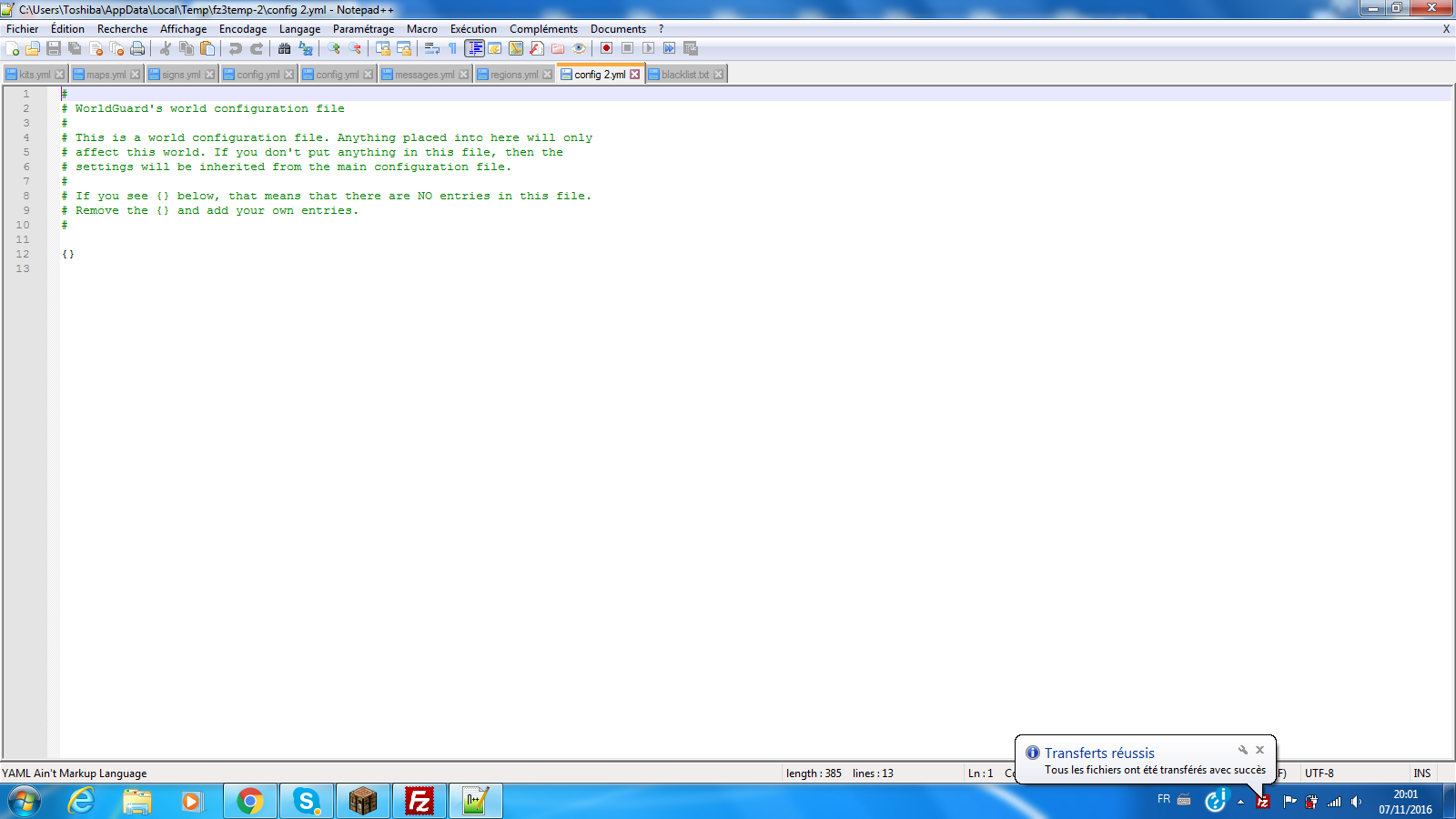Click the Redo toolbar arrow
Image resolution: width=1456 pixels, height=819 pixels.
click(257, 48)
